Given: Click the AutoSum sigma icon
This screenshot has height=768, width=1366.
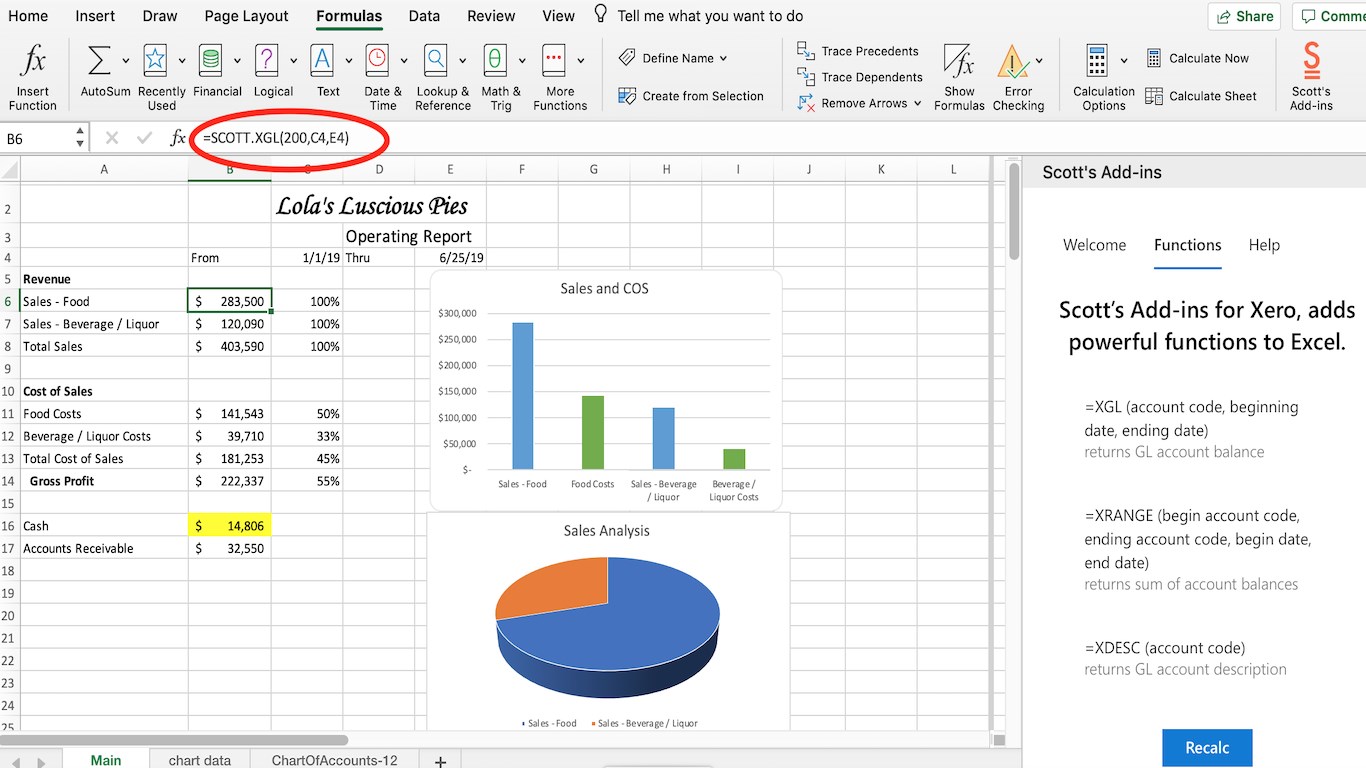Looking at the screenshot, I should tap(100, 61).
